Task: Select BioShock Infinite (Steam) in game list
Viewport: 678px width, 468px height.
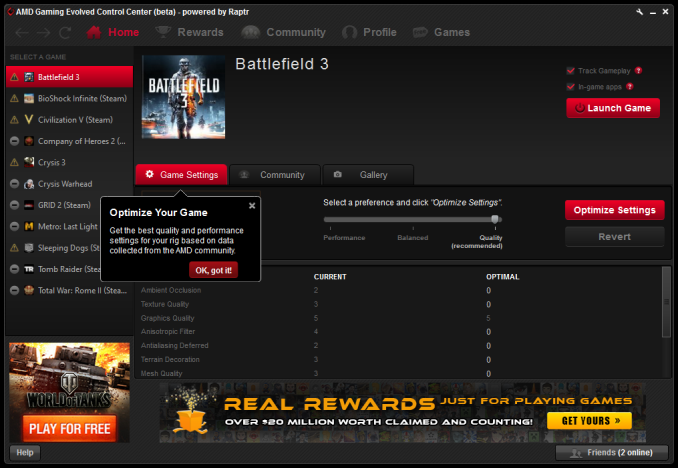Action: tap(70, 99)
